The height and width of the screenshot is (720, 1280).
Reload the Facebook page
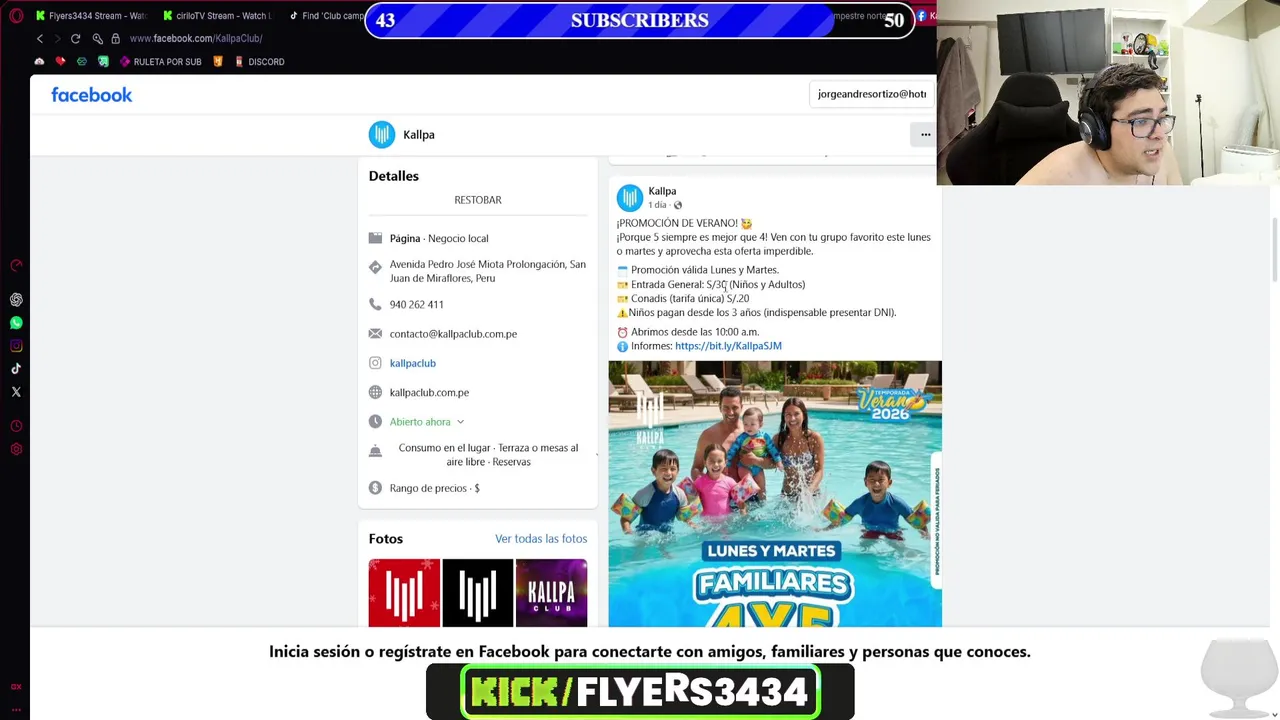click(x=75, y=38)
